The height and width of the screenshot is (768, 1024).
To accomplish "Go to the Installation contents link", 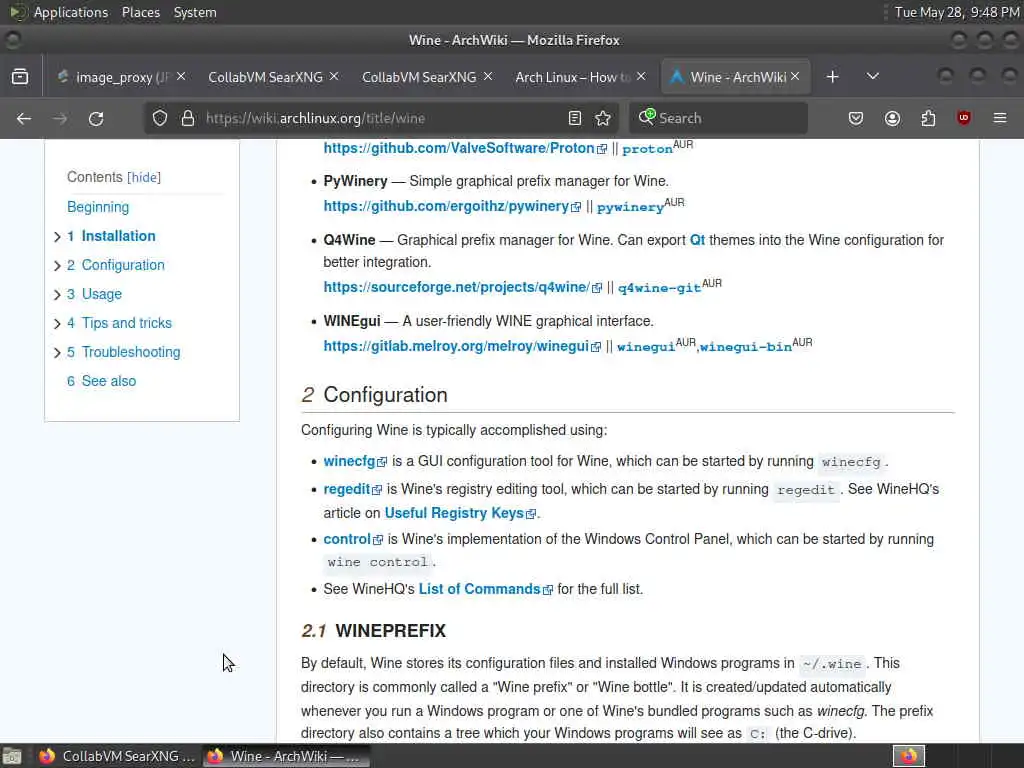I will point(111,236).
